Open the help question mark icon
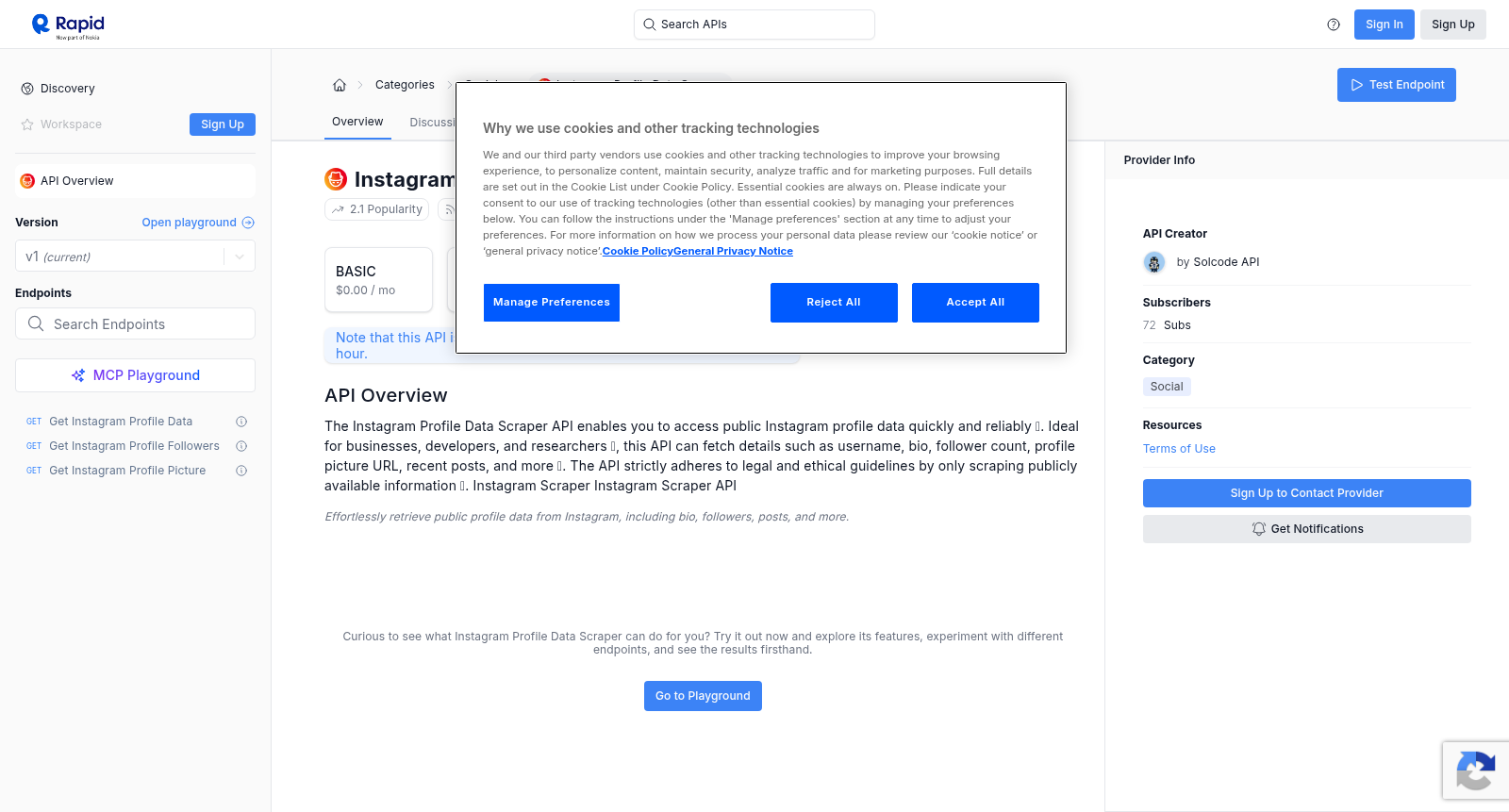 (x=1334, y=25)
